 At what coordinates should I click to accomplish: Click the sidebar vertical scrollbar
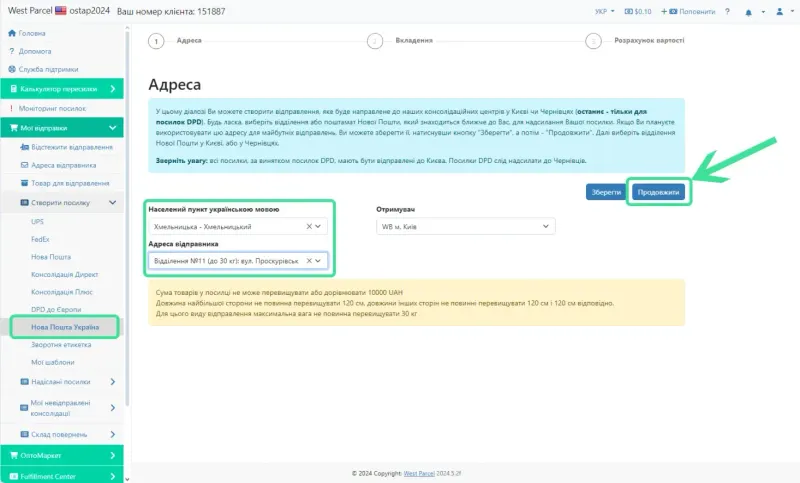pos(127,217)
